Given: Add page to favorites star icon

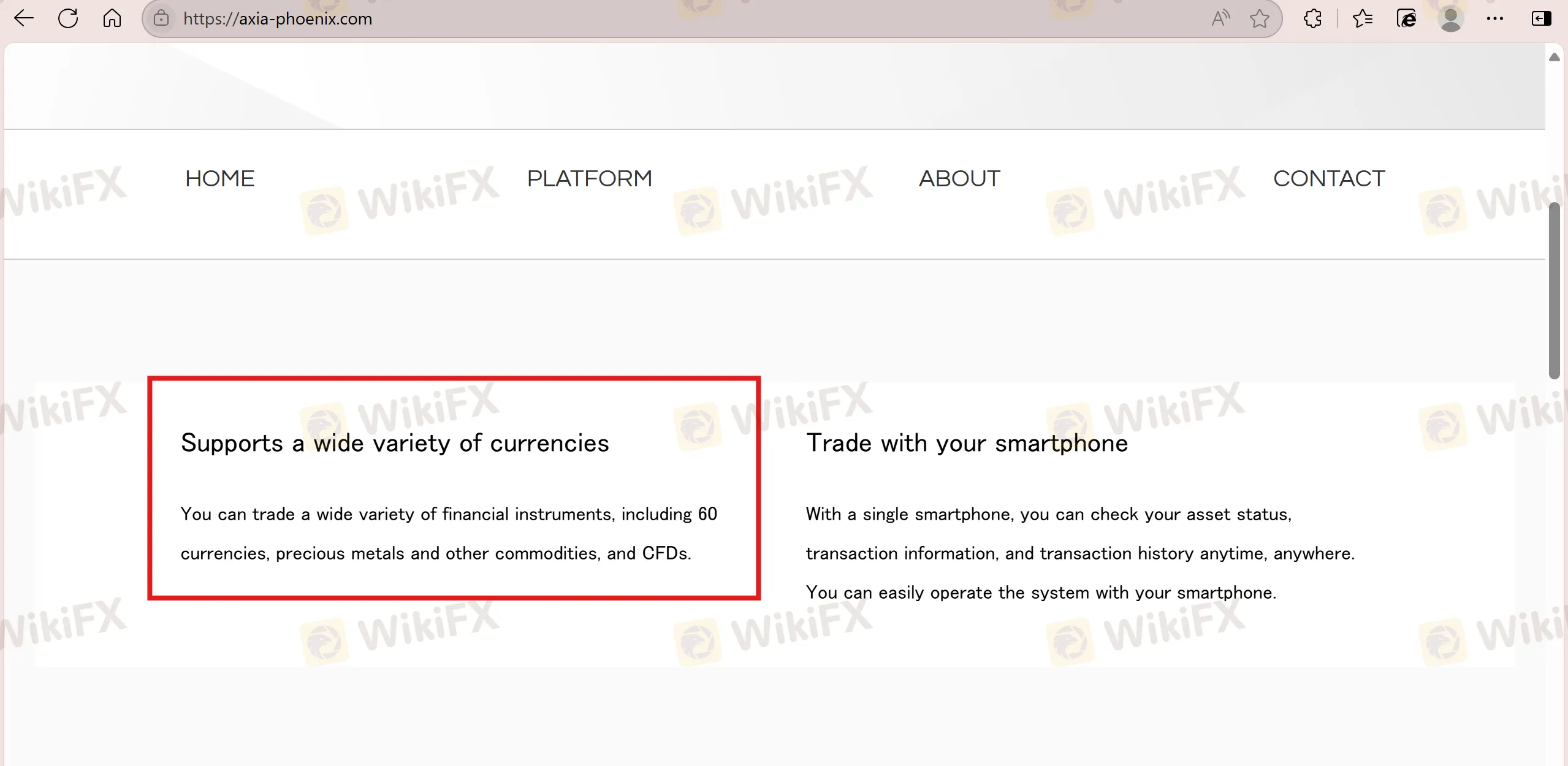Looking at the screenshot, I should coord(1260,18).
